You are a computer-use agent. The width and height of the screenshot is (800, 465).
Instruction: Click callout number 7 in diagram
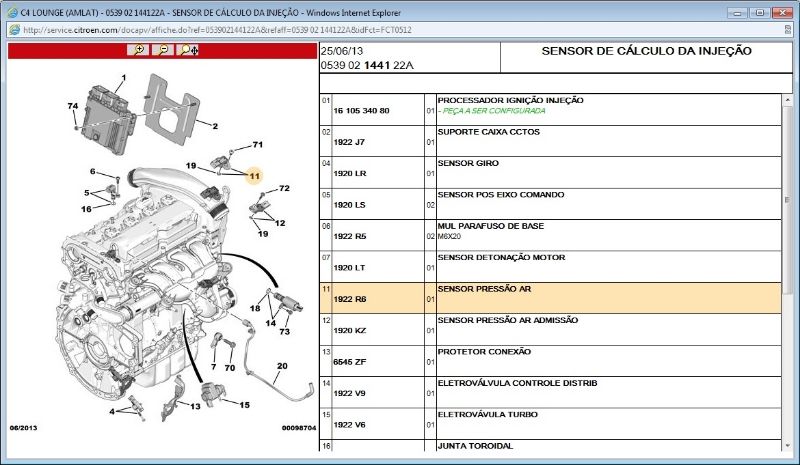click(x=213, y=367)
